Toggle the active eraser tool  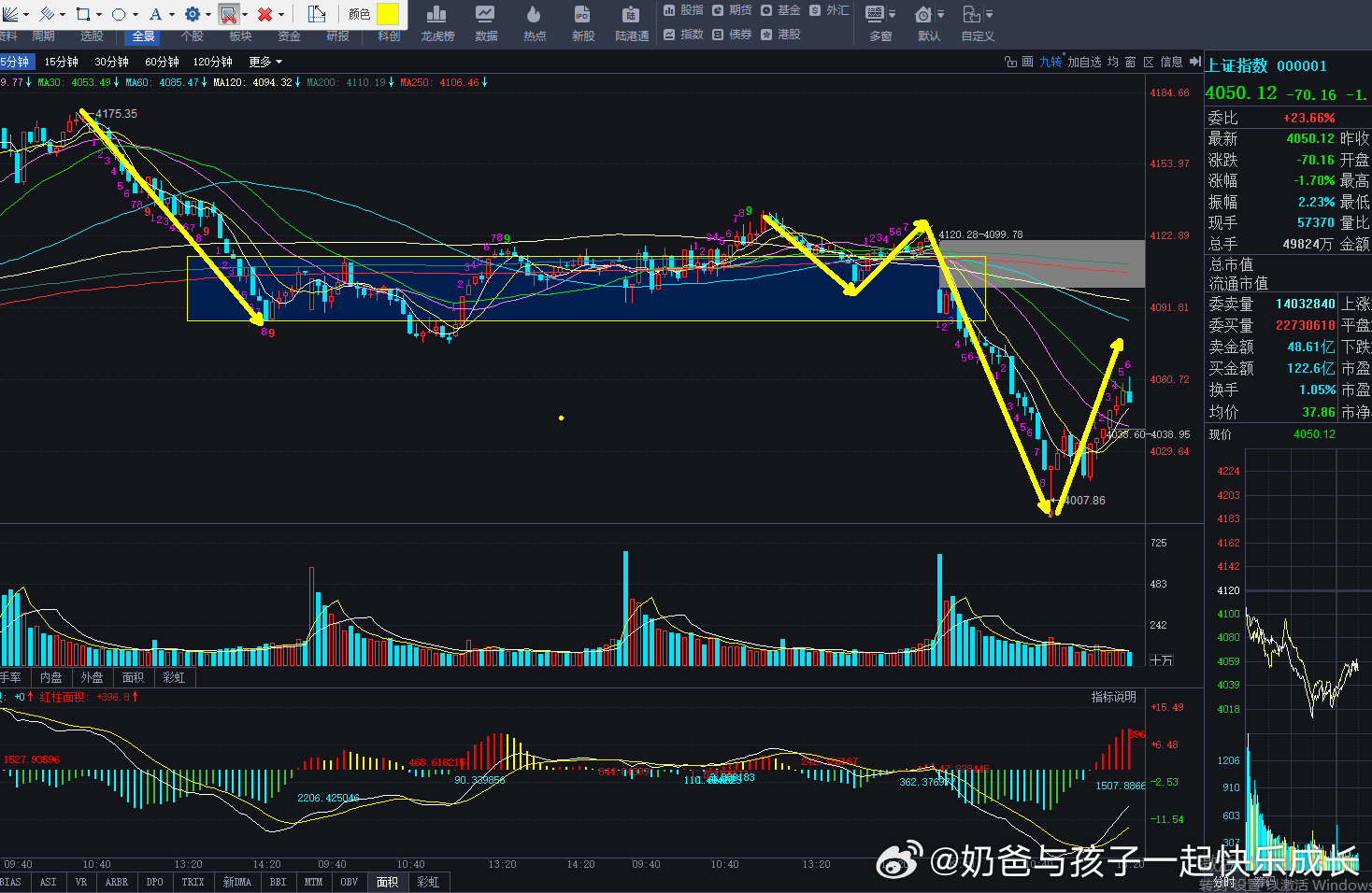[229, 14]
